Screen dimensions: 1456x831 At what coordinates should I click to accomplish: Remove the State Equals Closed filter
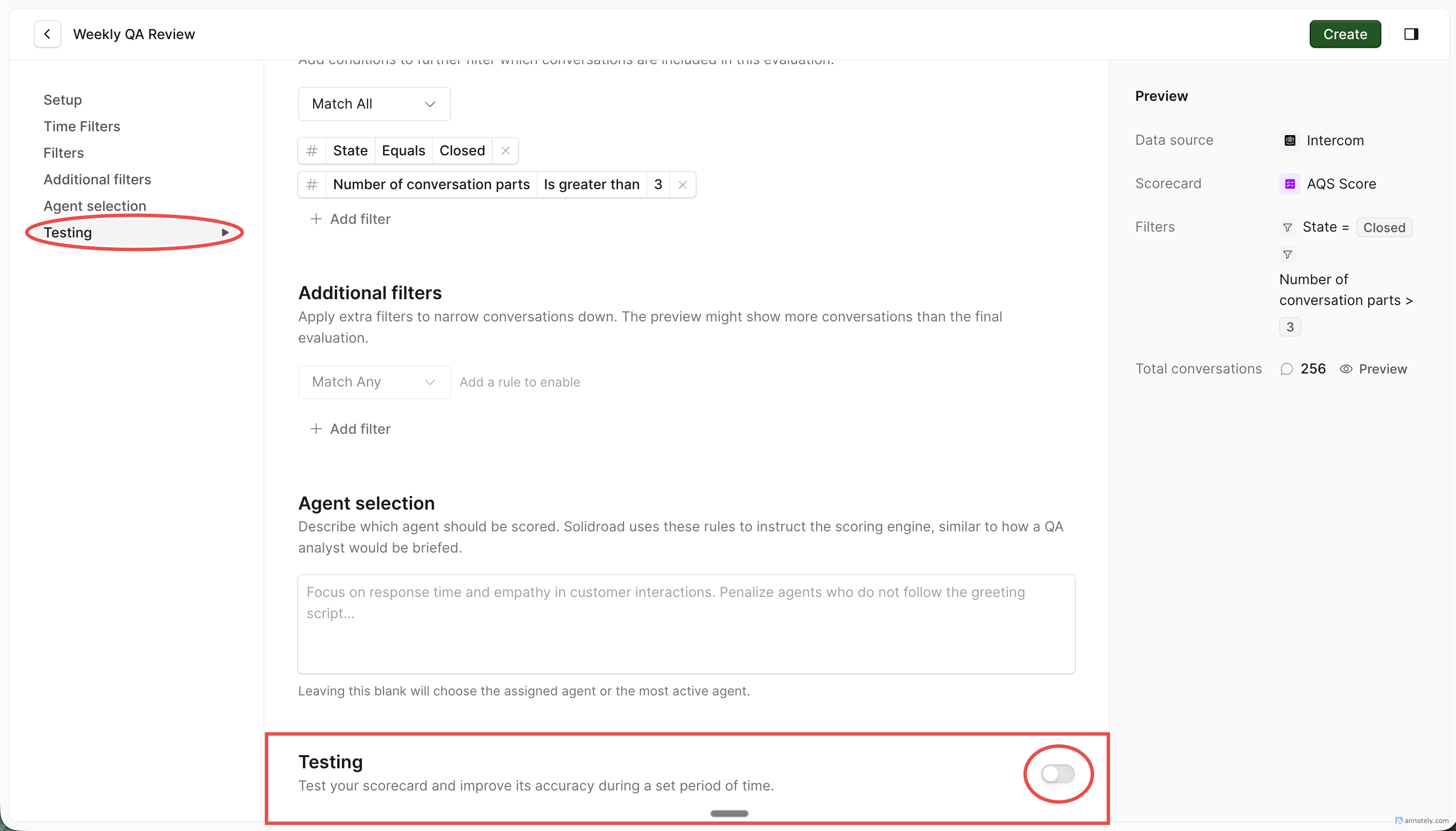coord(505,151)
